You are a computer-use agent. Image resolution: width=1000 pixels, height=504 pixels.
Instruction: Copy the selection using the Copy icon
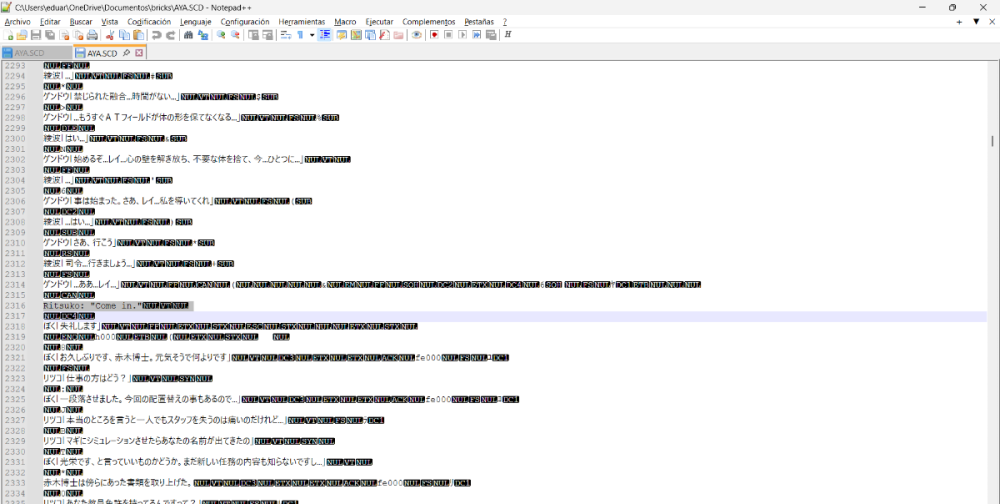tap(124, 34)
